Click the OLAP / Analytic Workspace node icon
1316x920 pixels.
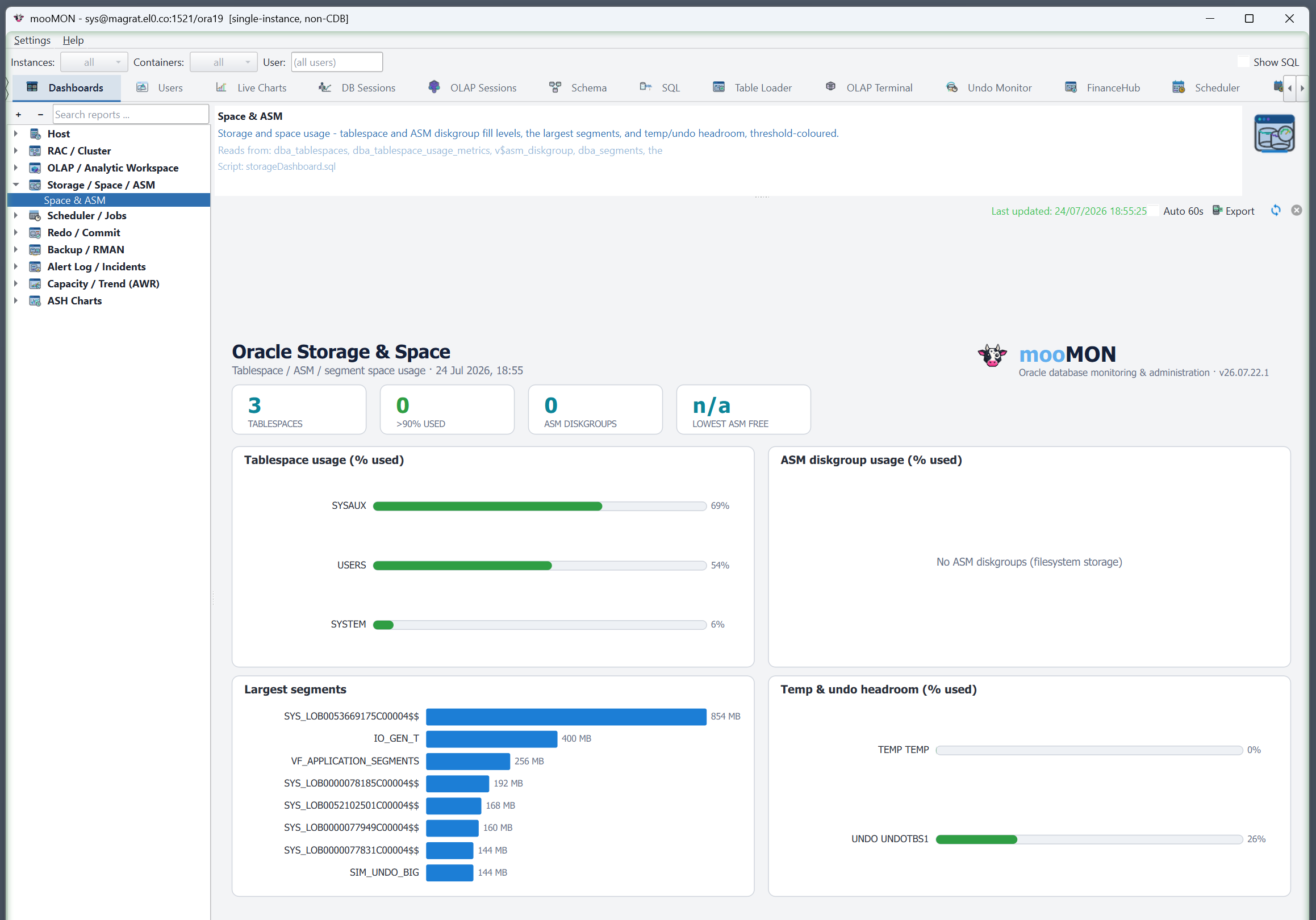pyautogui.click(x=35, y=168)
